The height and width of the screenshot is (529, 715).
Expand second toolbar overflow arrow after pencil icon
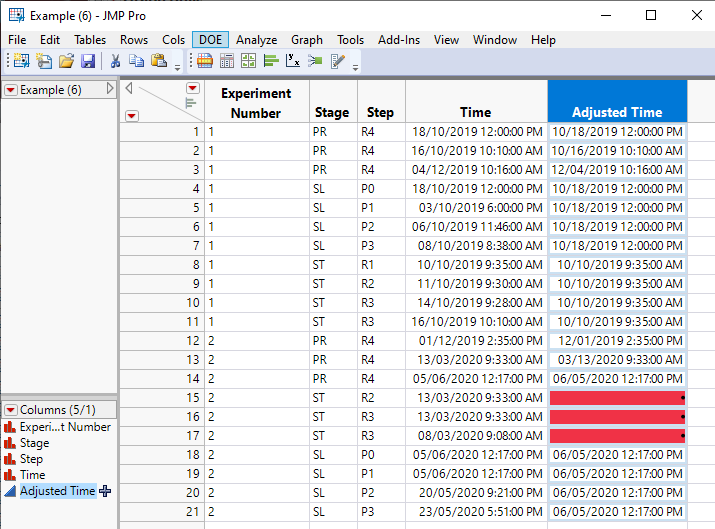355,68
